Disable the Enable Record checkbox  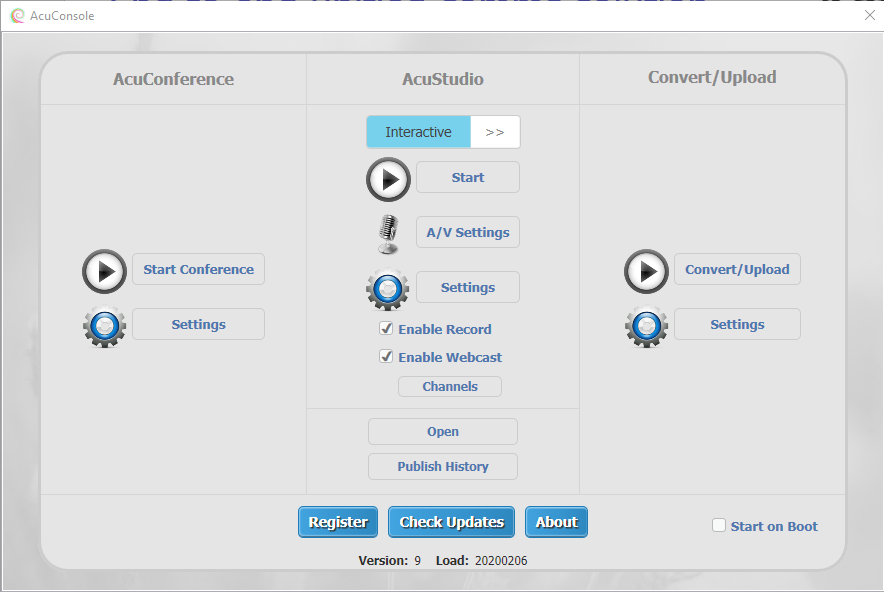click(386, 329)
